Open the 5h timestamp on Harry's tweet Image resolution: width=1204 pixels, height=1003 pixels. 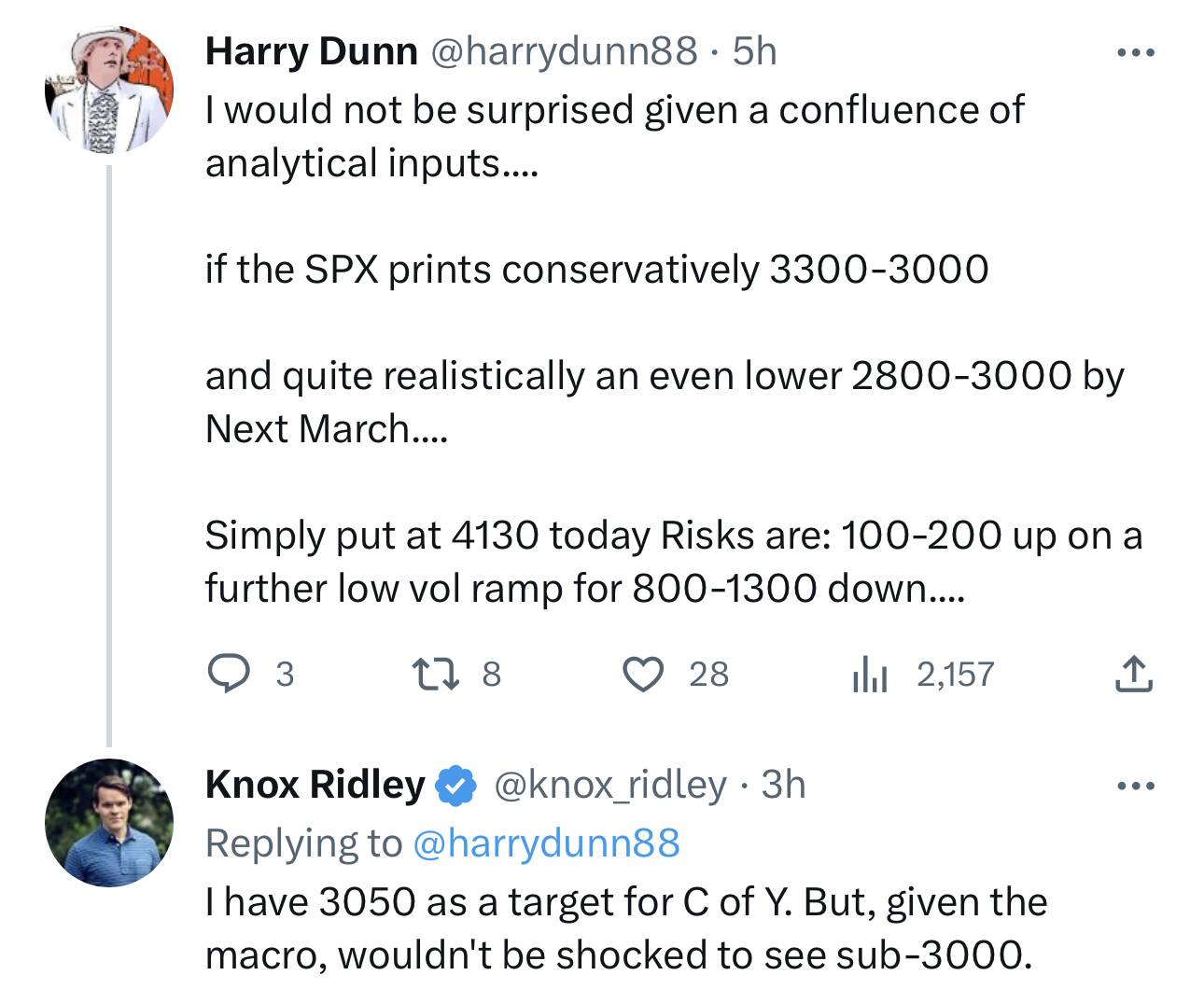point(754,50)
